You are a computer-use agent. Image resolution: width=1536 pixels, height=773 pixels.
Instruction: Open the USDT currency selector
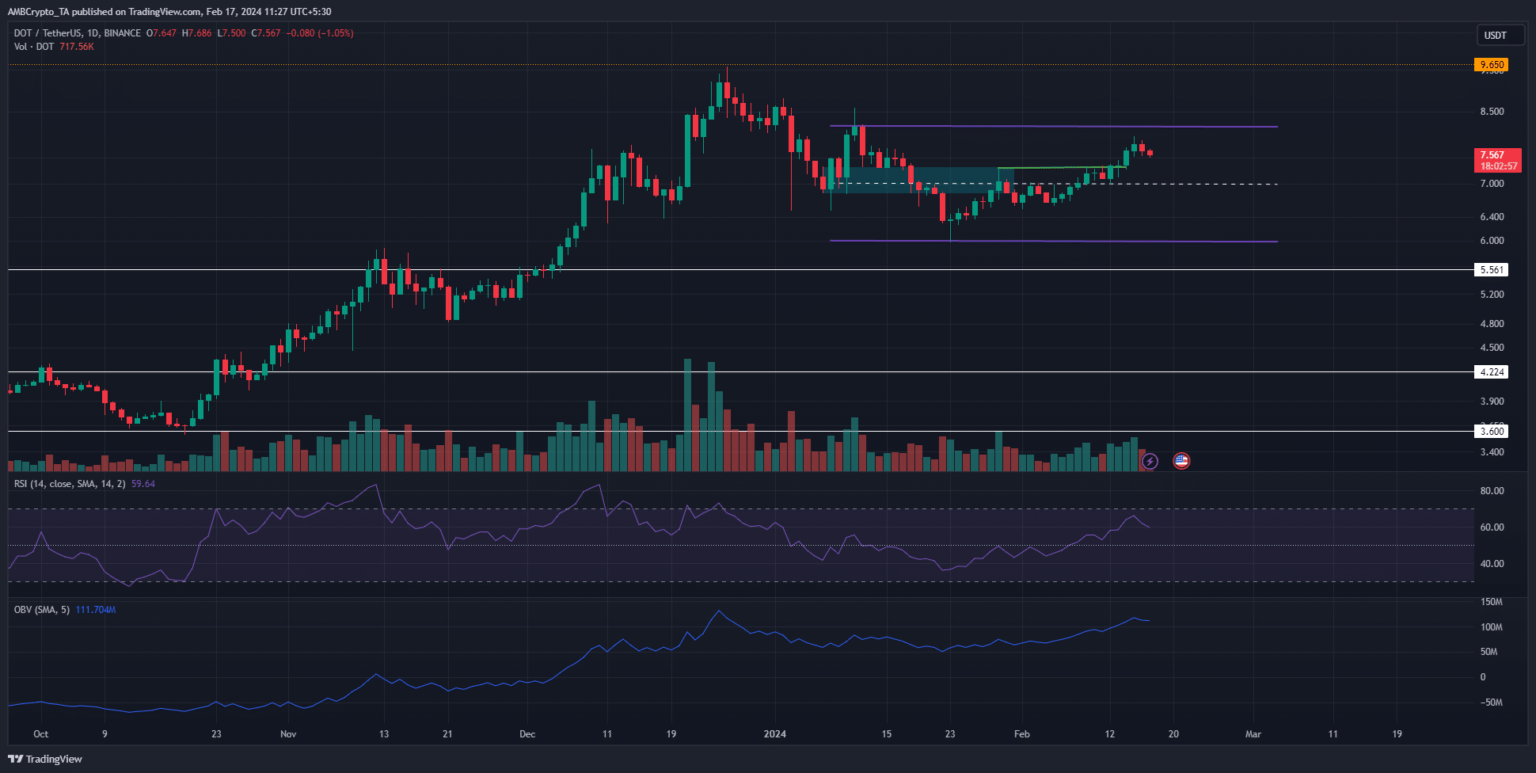1492,36
